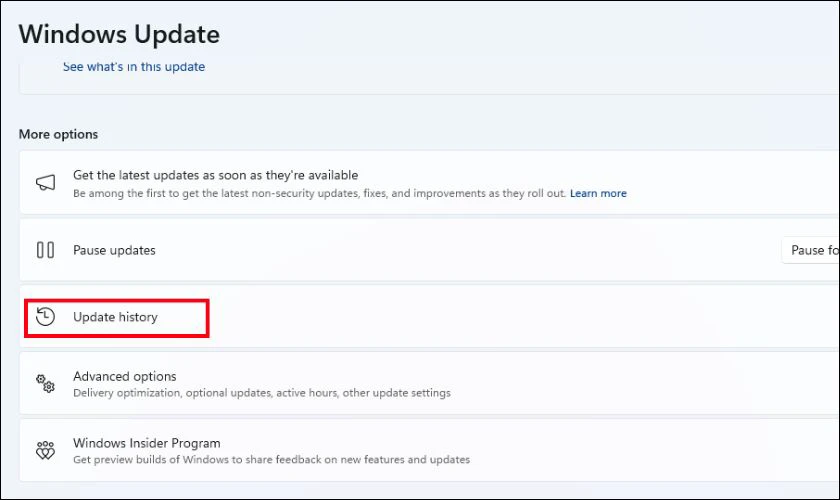This screenshot has height=500, width=840.
Task: Click the Pause updates label
Action: click(x=114, y=250)
